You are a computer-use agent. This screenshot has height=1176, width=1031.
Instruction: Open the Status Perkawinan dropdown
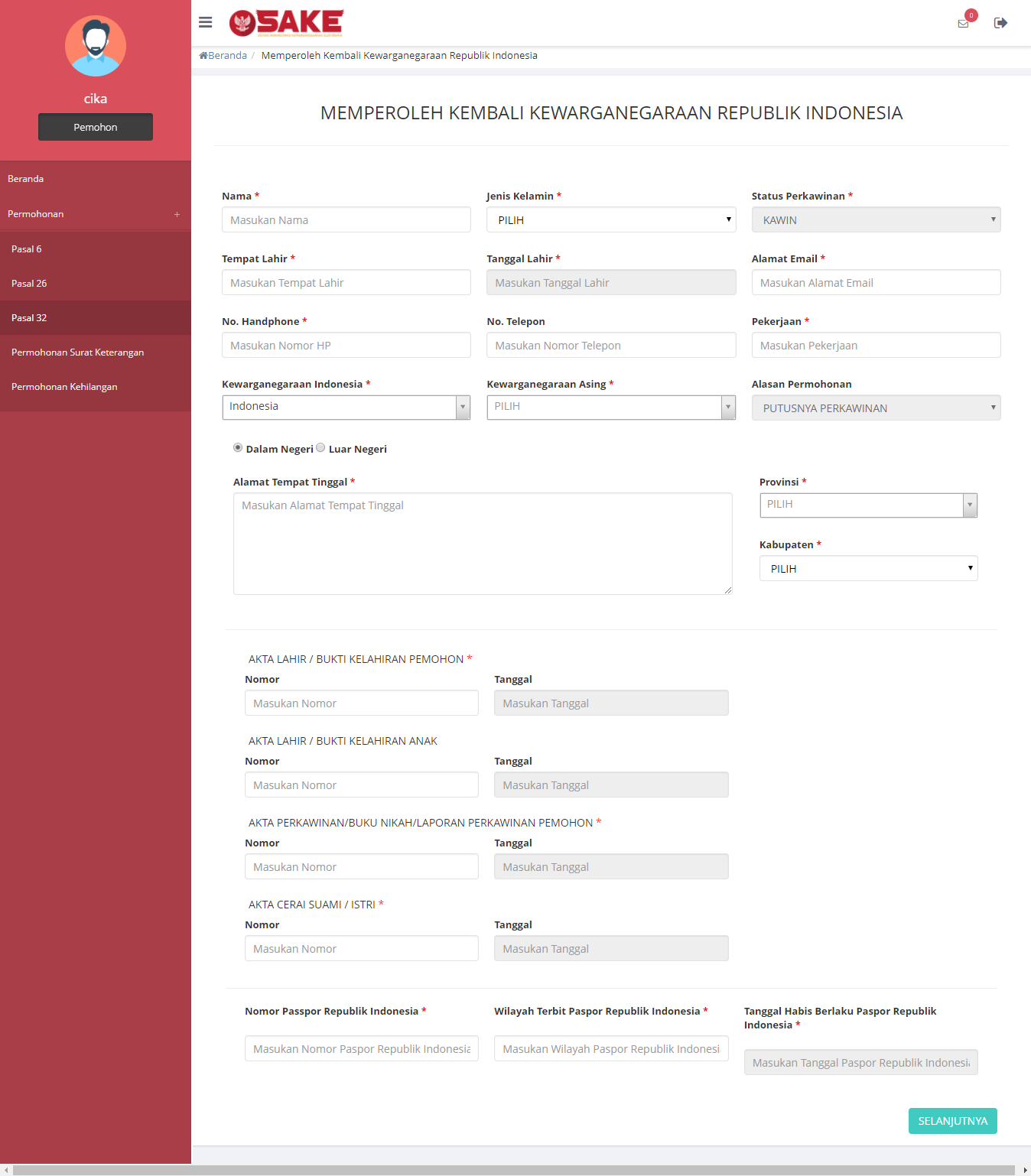tap(876, 219)
